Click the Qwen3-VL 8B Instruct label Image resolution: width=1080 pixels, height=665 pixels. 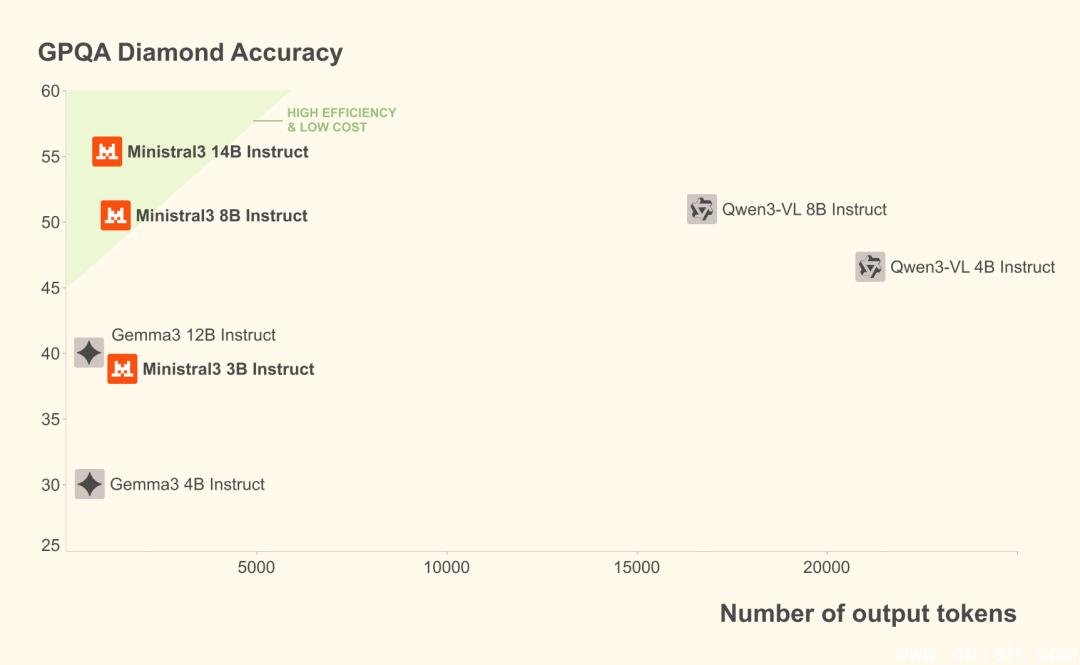click(x=804, y=209)
